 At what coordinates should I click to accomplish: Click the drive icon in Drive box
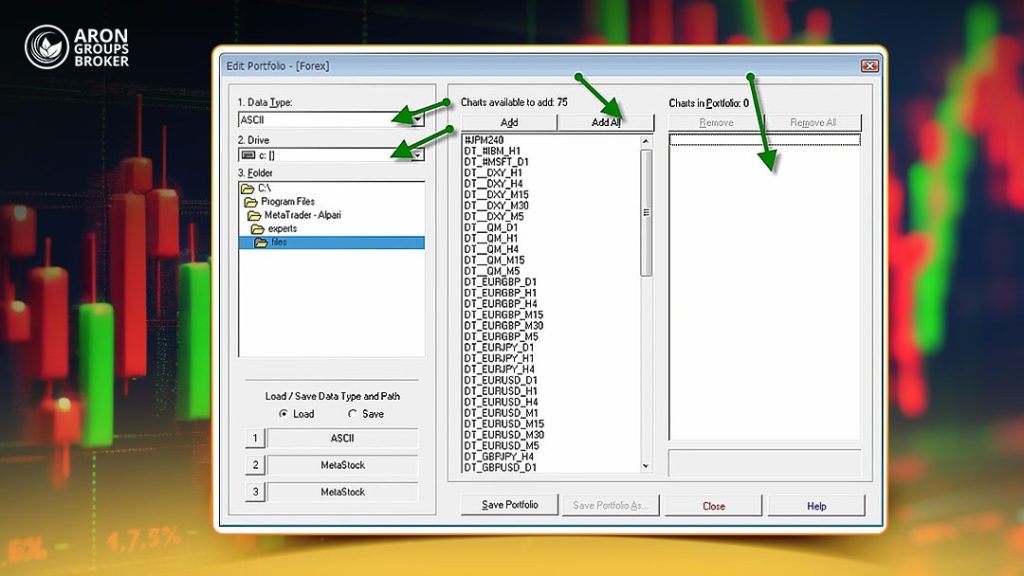(248, 155)
